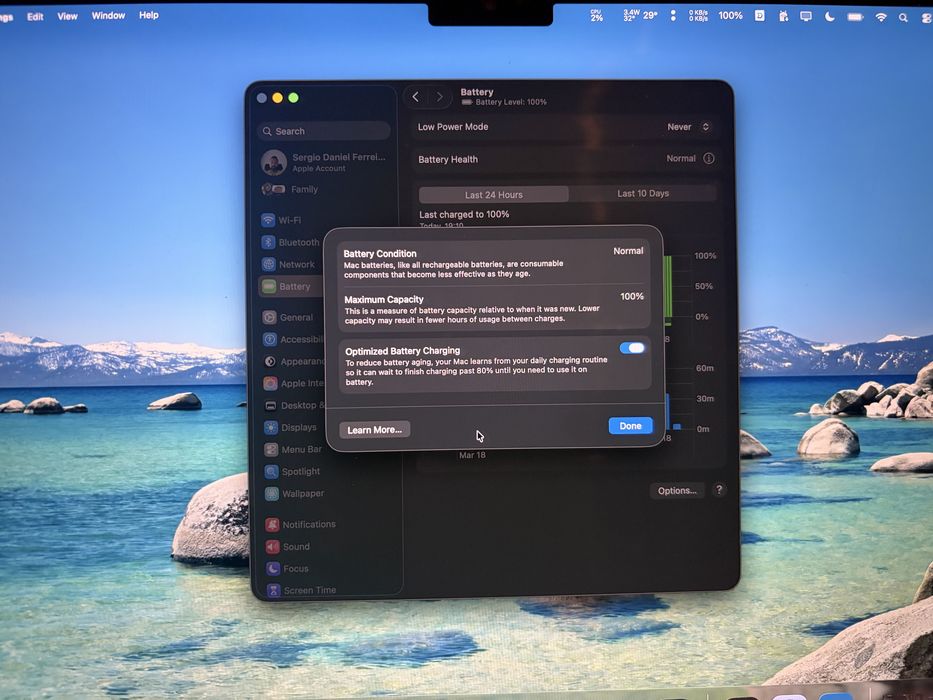Select the Desktop & Dock sidebar icon
Screen dimensions: 933x700
[x=271, y=405]
